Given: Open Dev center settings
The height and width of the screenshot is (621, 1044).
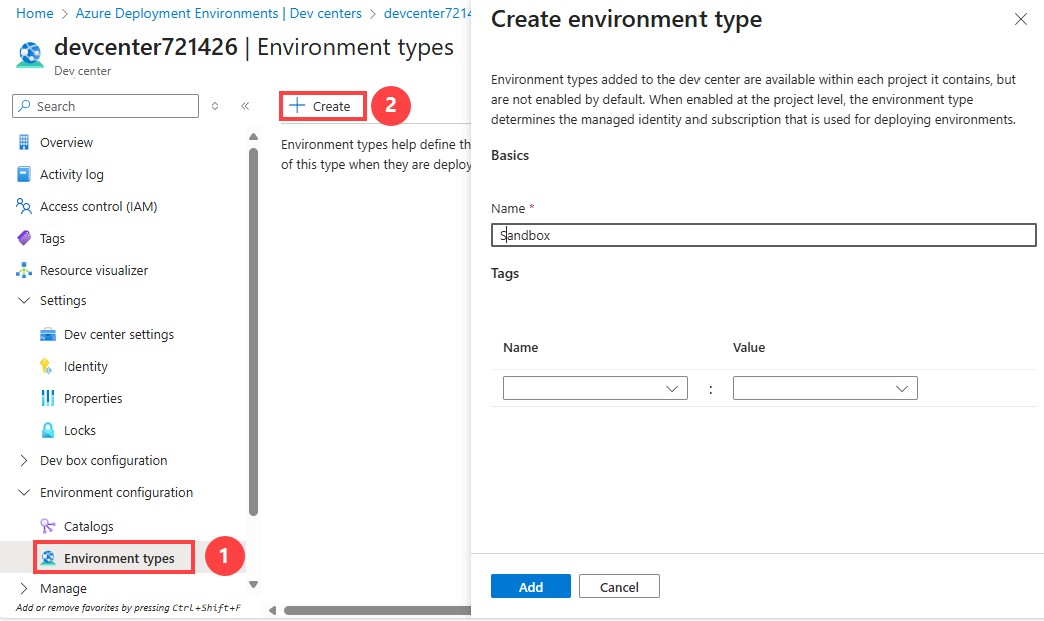Looking at the screenshot, I should (x=118, y=334).
